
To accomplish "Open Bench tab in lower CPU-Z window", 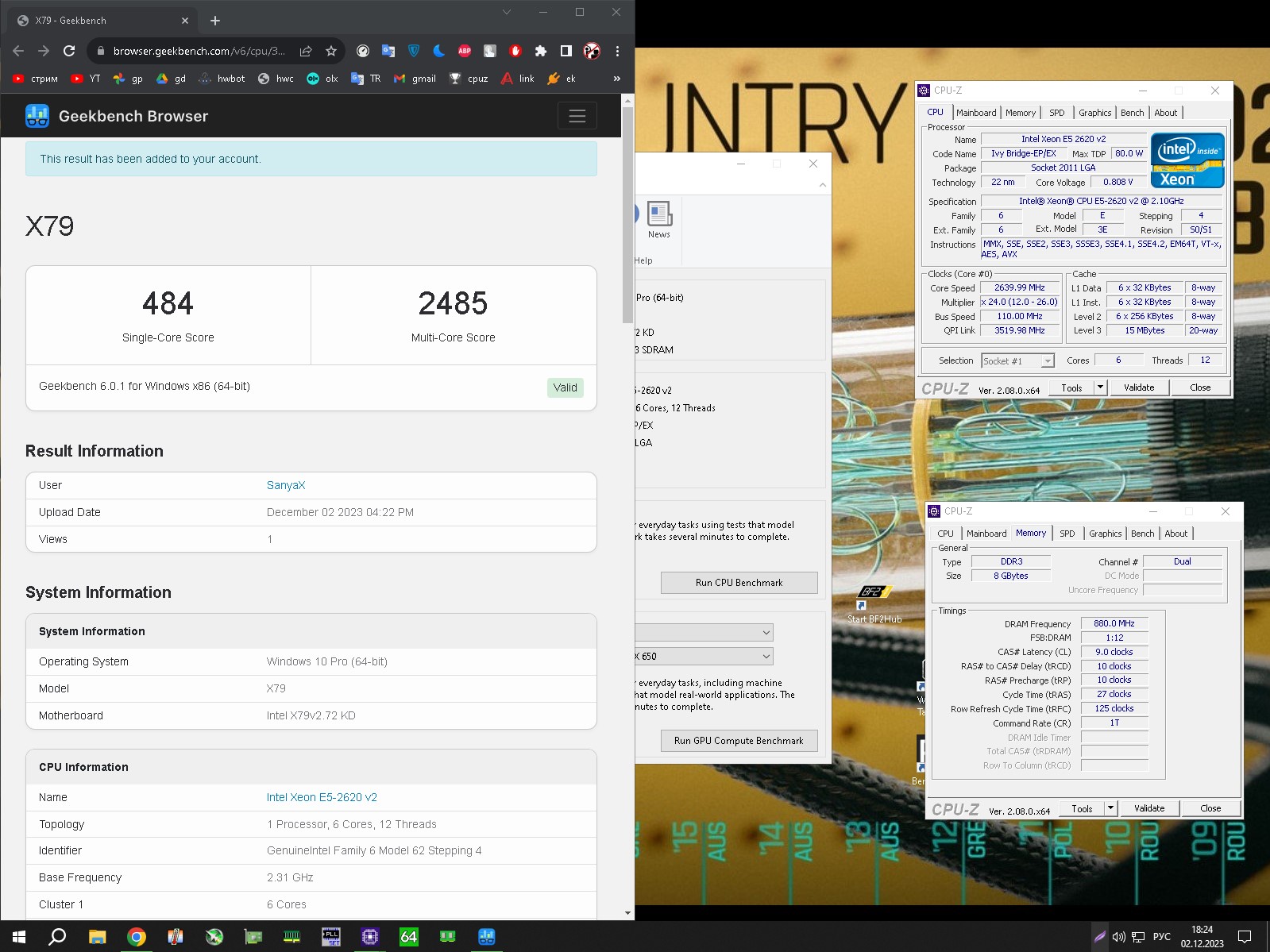I will tap(1143, 534).
